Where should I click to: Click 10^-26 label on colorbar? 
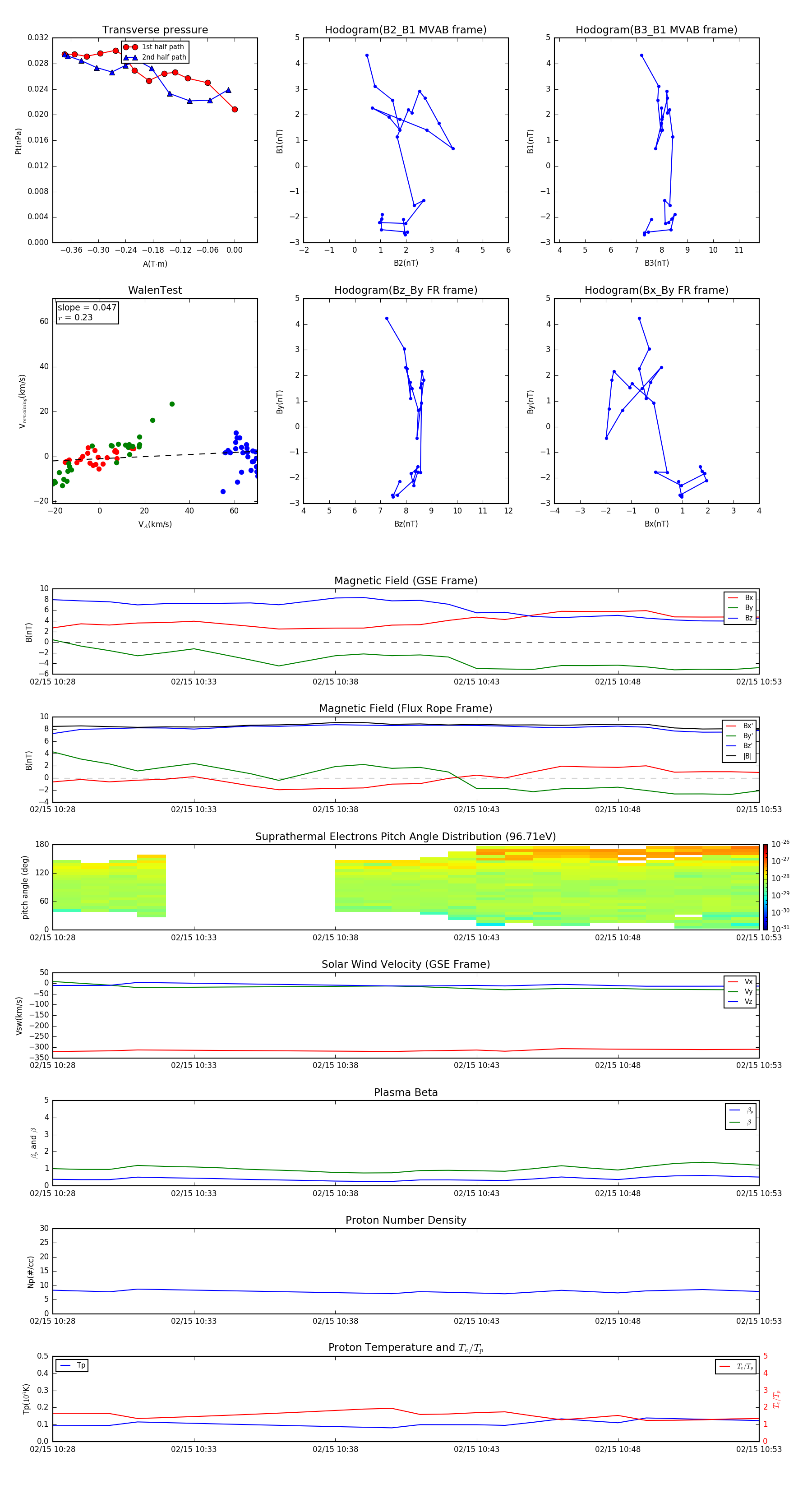coord(780,844)
